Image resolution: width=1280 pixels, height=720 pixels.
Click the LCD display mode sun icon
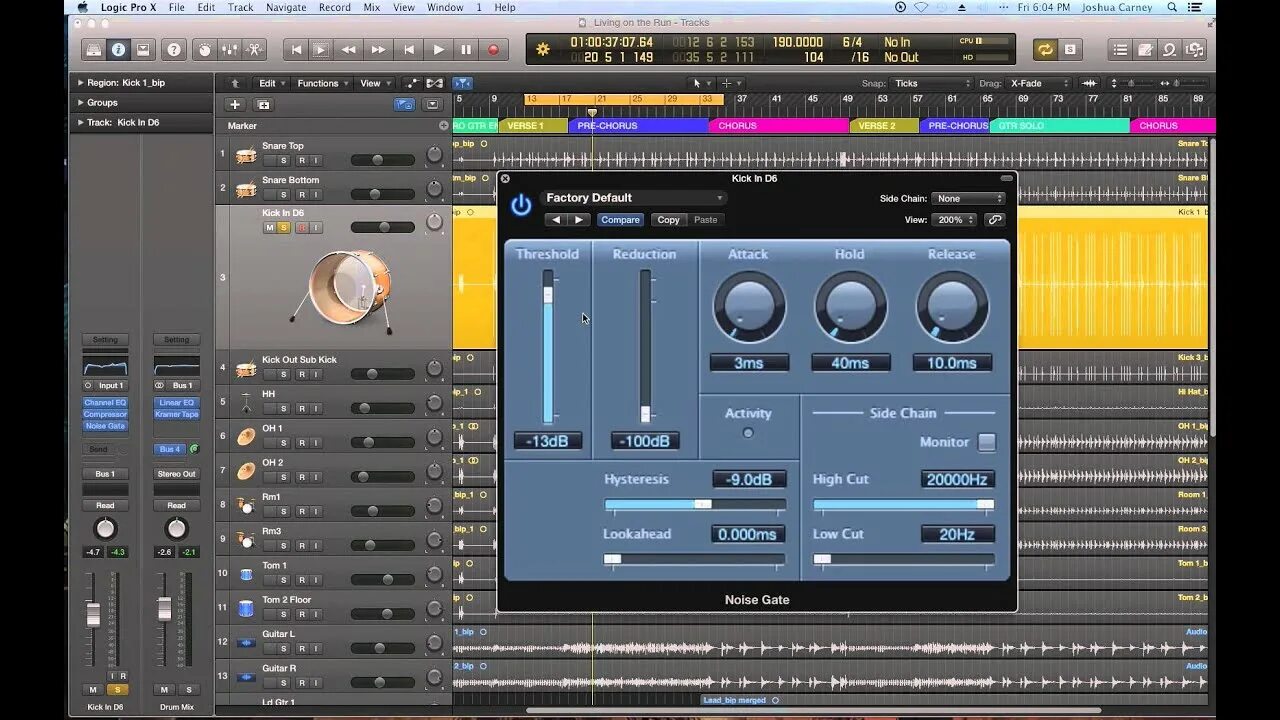[x=543, y=49]
